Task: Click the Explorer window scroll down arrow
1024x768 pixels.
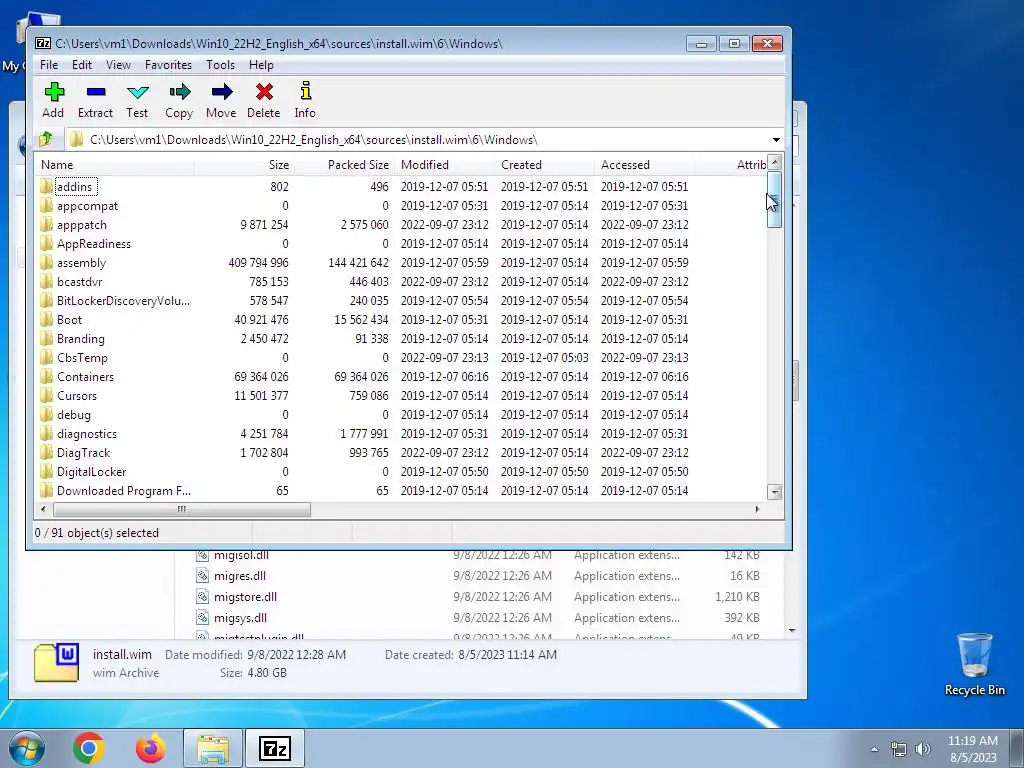Action: coord(792,631)
